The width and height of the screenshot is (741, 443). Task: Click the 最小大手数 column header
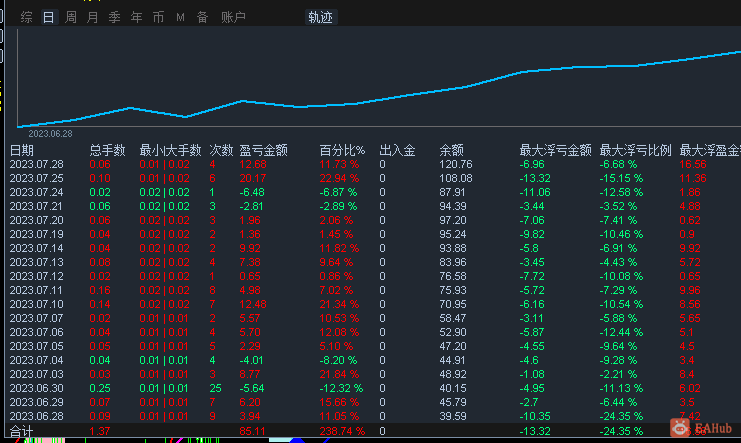tap(170, 150)
